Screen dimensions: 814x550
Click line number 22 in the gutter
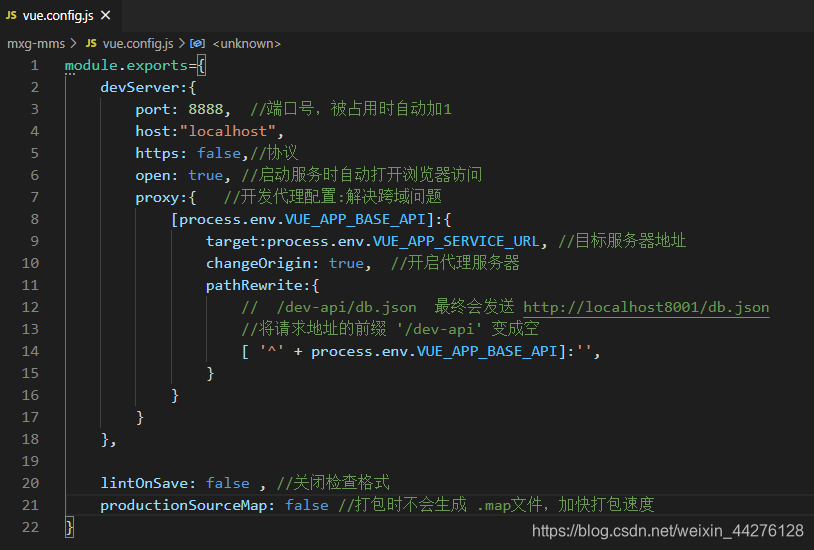(30, 528)
